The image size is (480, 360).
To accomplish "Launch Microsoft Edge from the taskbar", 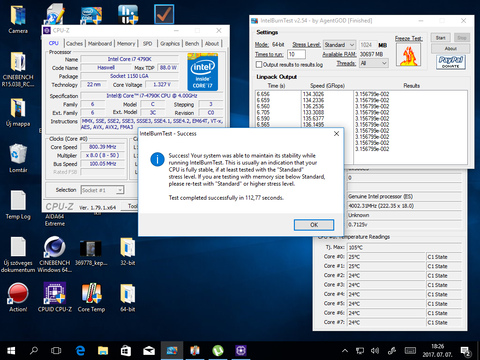I will [80, 351].
